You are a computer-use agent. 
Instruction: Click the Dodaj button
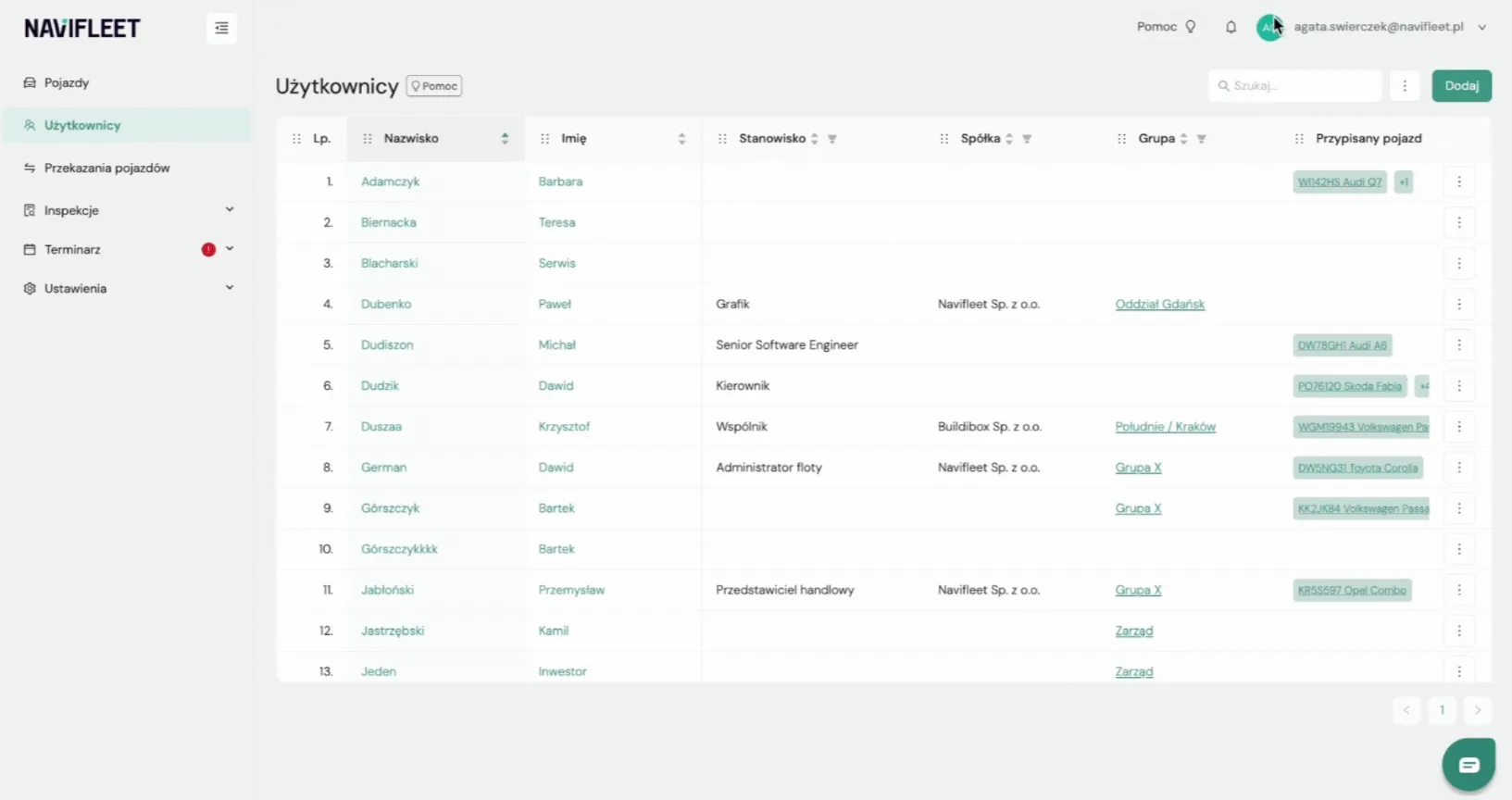1462,86
